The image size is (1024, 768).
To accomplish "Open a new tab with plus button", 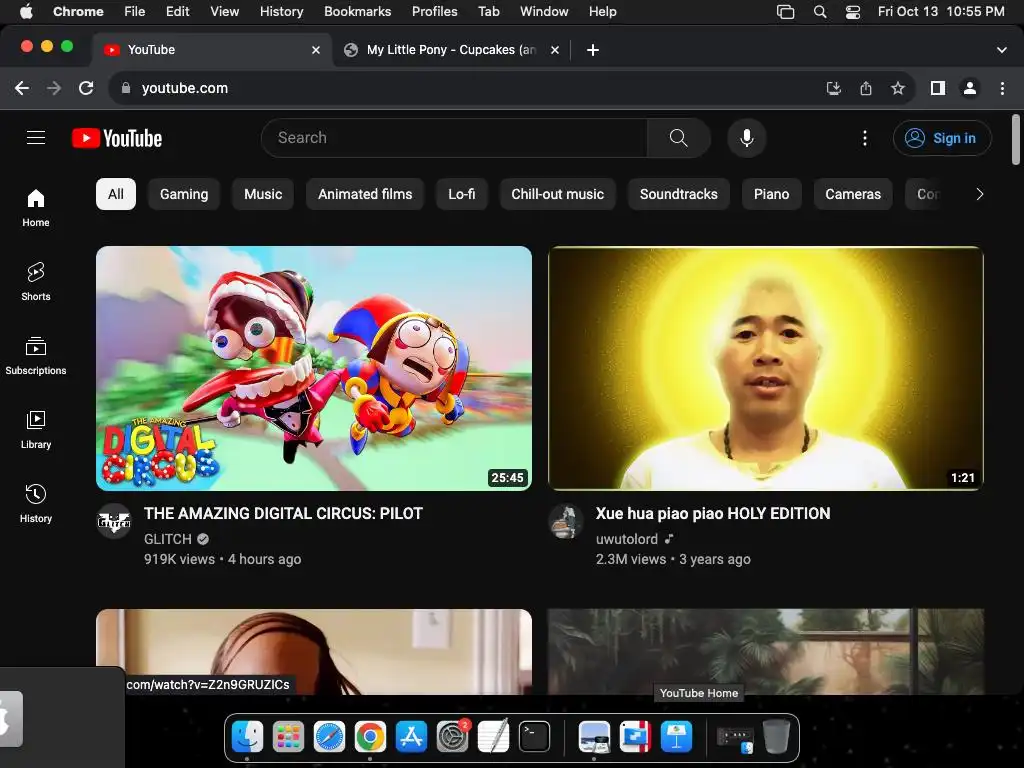I will point(592,50).
